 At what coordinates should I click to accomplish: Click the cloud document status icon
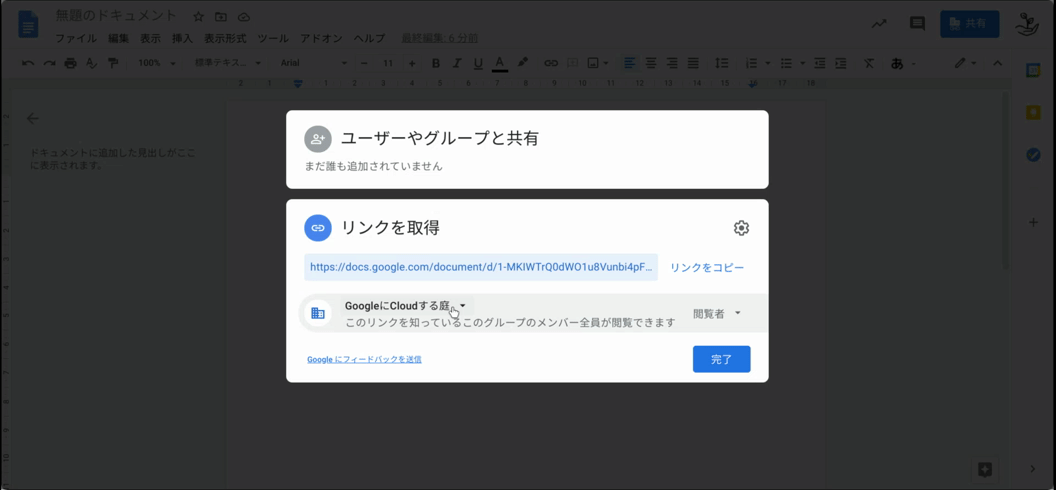pyautogui.click(x=244, y=16)
